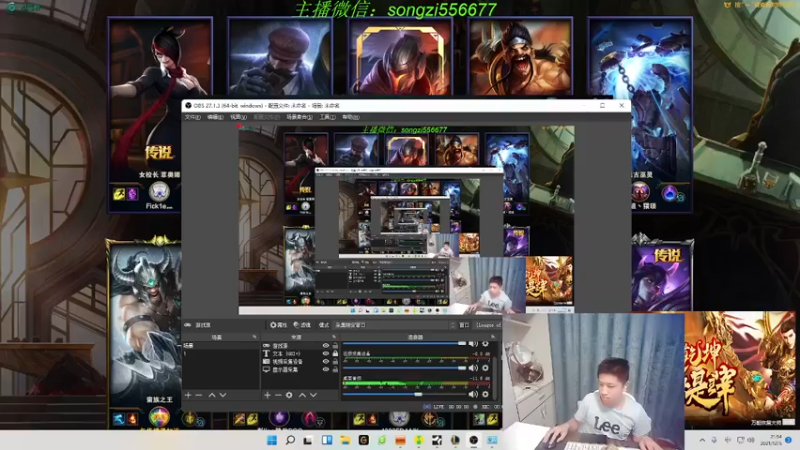Open settings gear of the bottom mixer channel
Image resolution: width=800 pixels, height=450 pixels.
(485, 394)
